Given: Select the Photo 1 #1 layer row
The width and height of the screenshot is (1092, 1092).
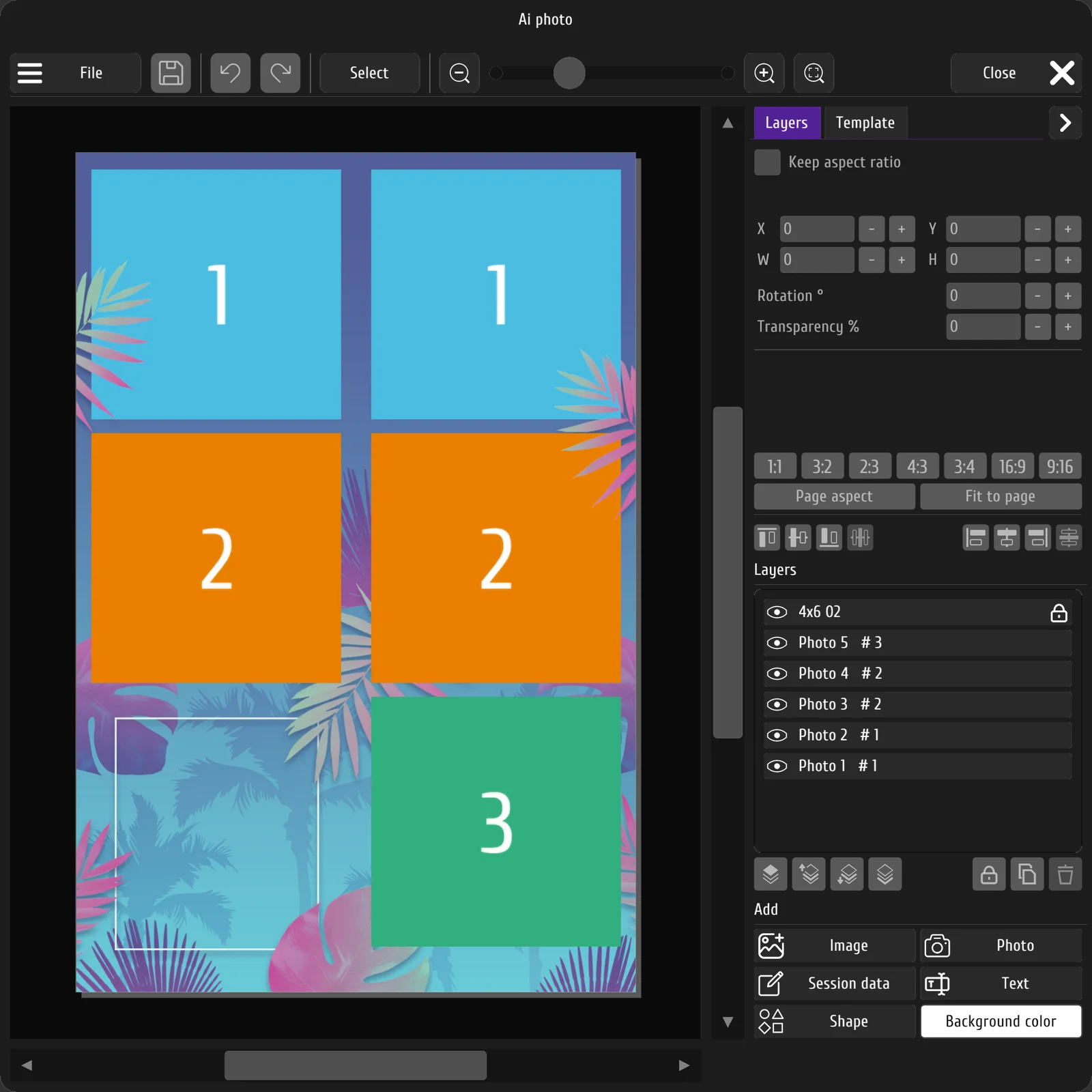Looking at the screenshot, I should [x=917, y=766].
